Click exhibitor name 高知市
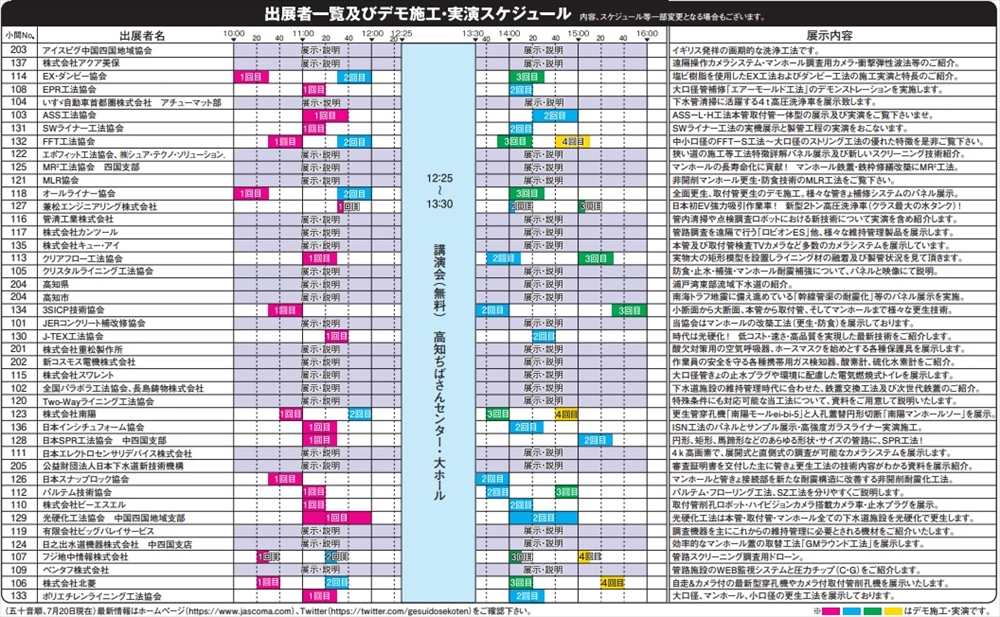 pos(55,297)
